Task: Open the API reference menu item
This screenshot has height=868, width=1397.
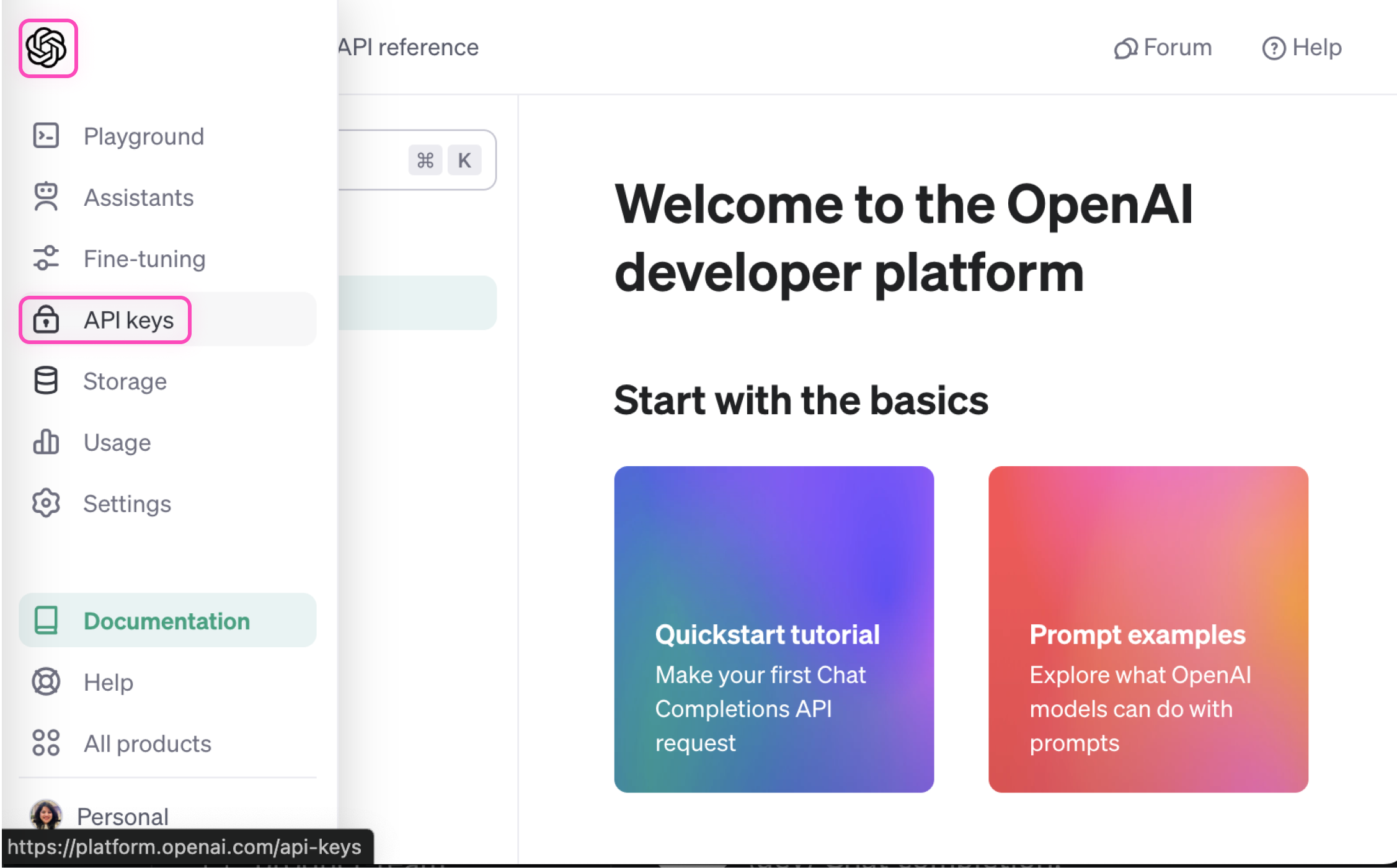Action: tap(407, 47)
